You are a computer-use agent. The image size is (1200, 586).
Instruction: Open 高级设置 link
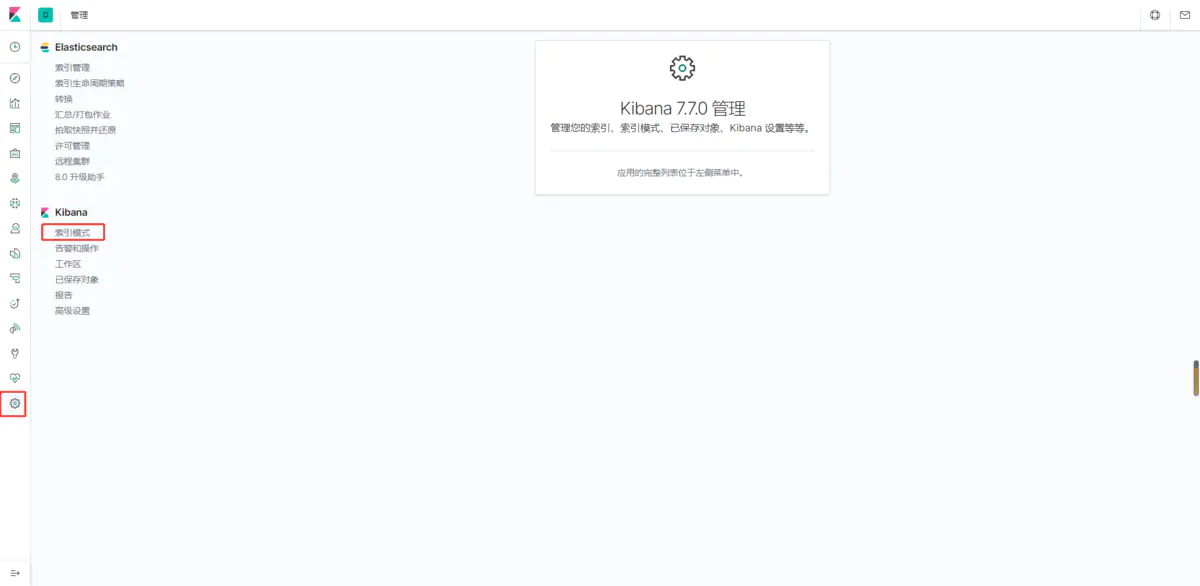click(72, 311)
